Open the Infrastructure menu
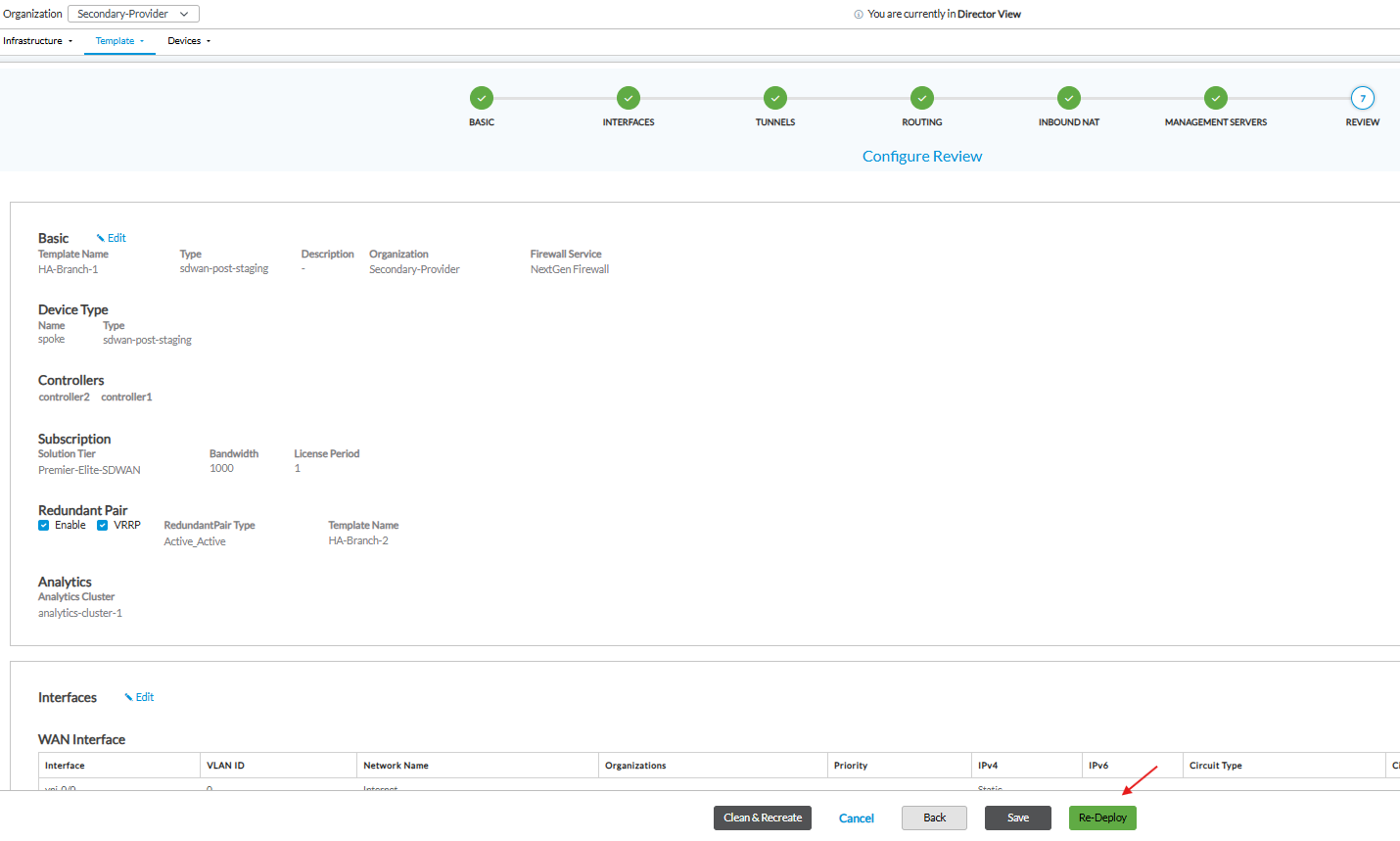The width and height of the screenshot is (1400, 841). [x=38, y=41]
